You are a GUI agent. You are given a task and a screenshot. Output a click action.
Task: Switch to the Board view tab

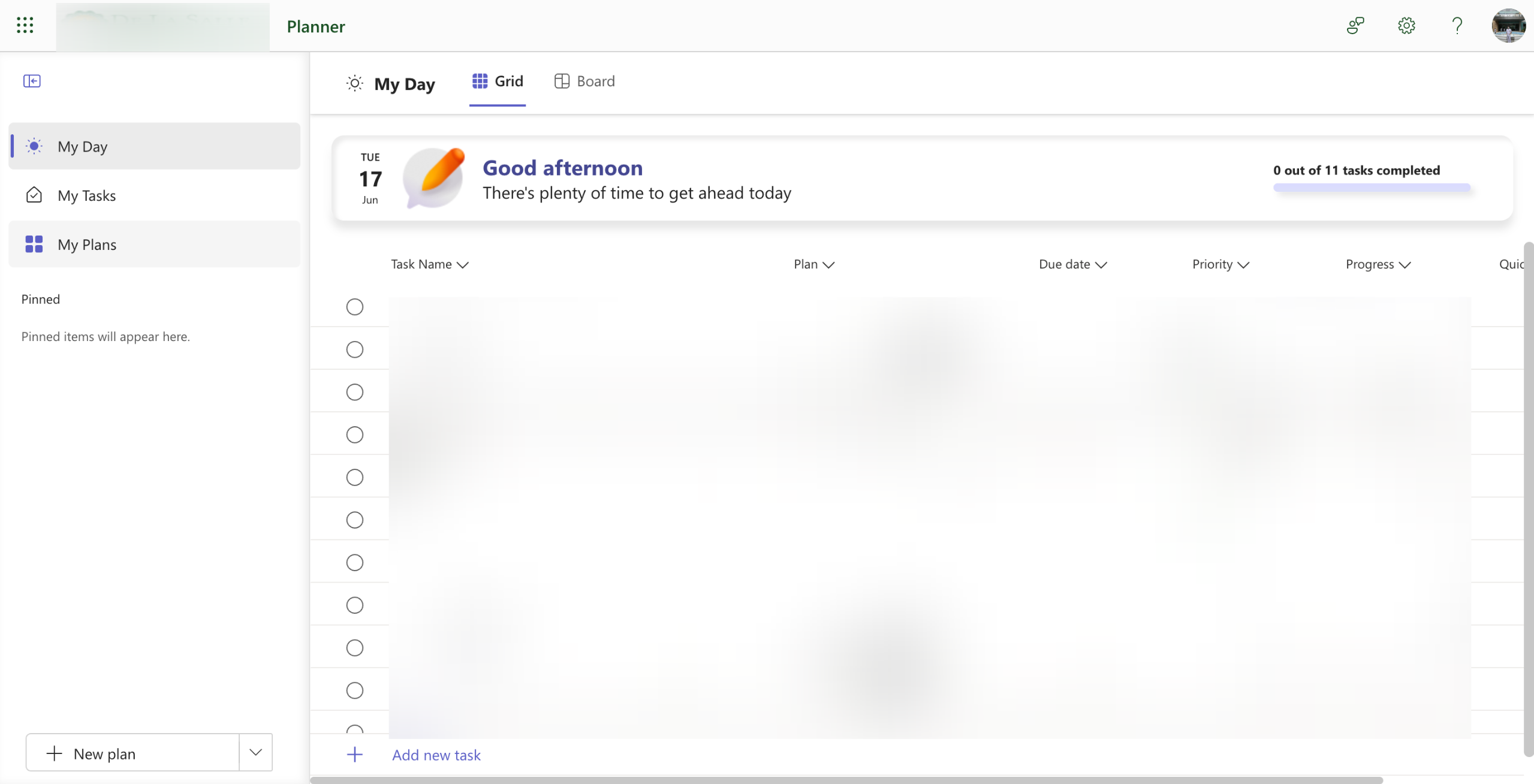[x=584, y=82]
